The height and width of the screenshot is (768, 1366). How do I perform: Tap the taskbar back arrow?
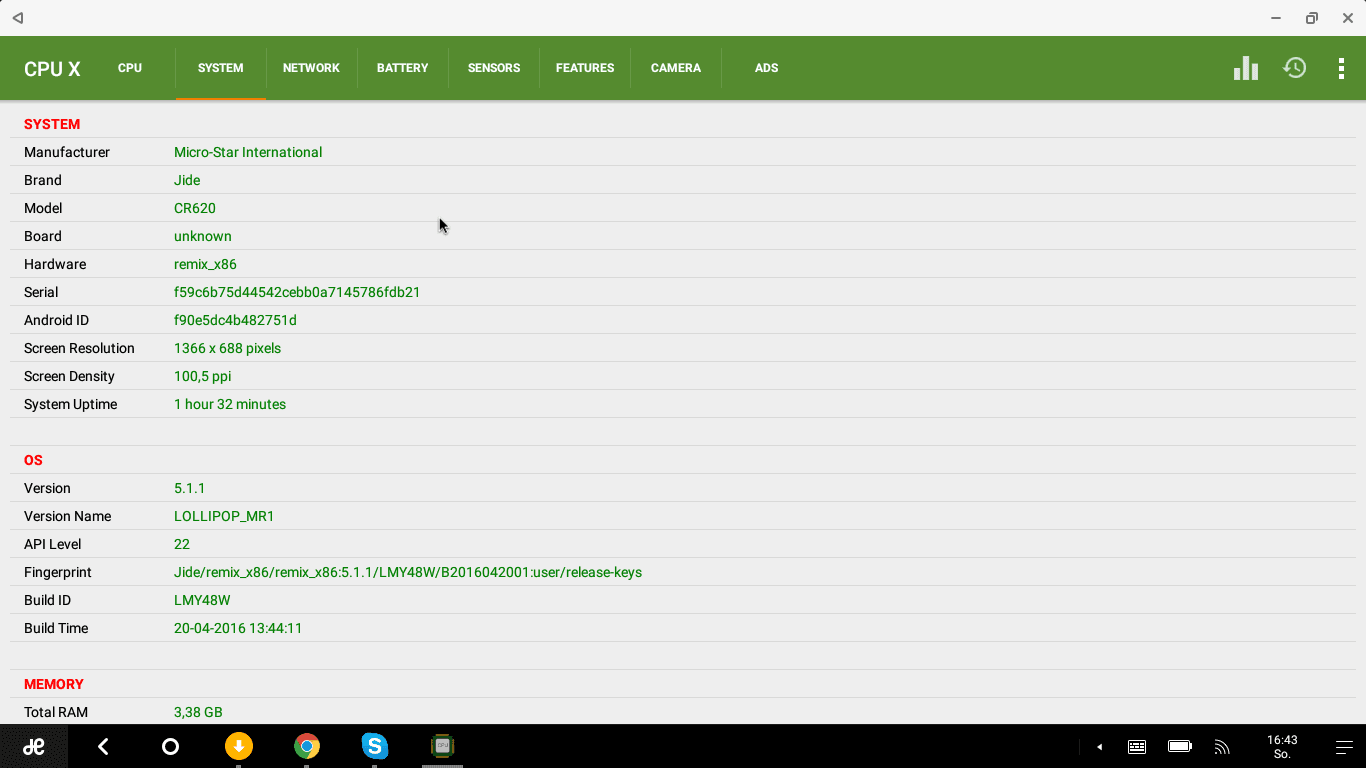click(x=102, y=746)
